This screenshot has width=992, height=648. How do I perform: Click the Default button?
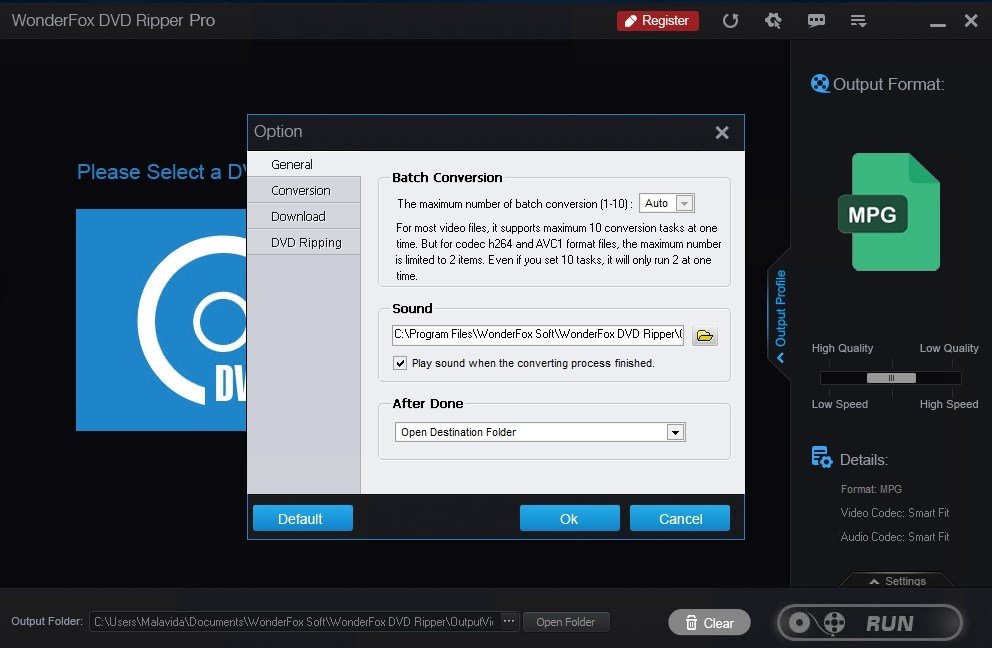click(x=302, y=518)
